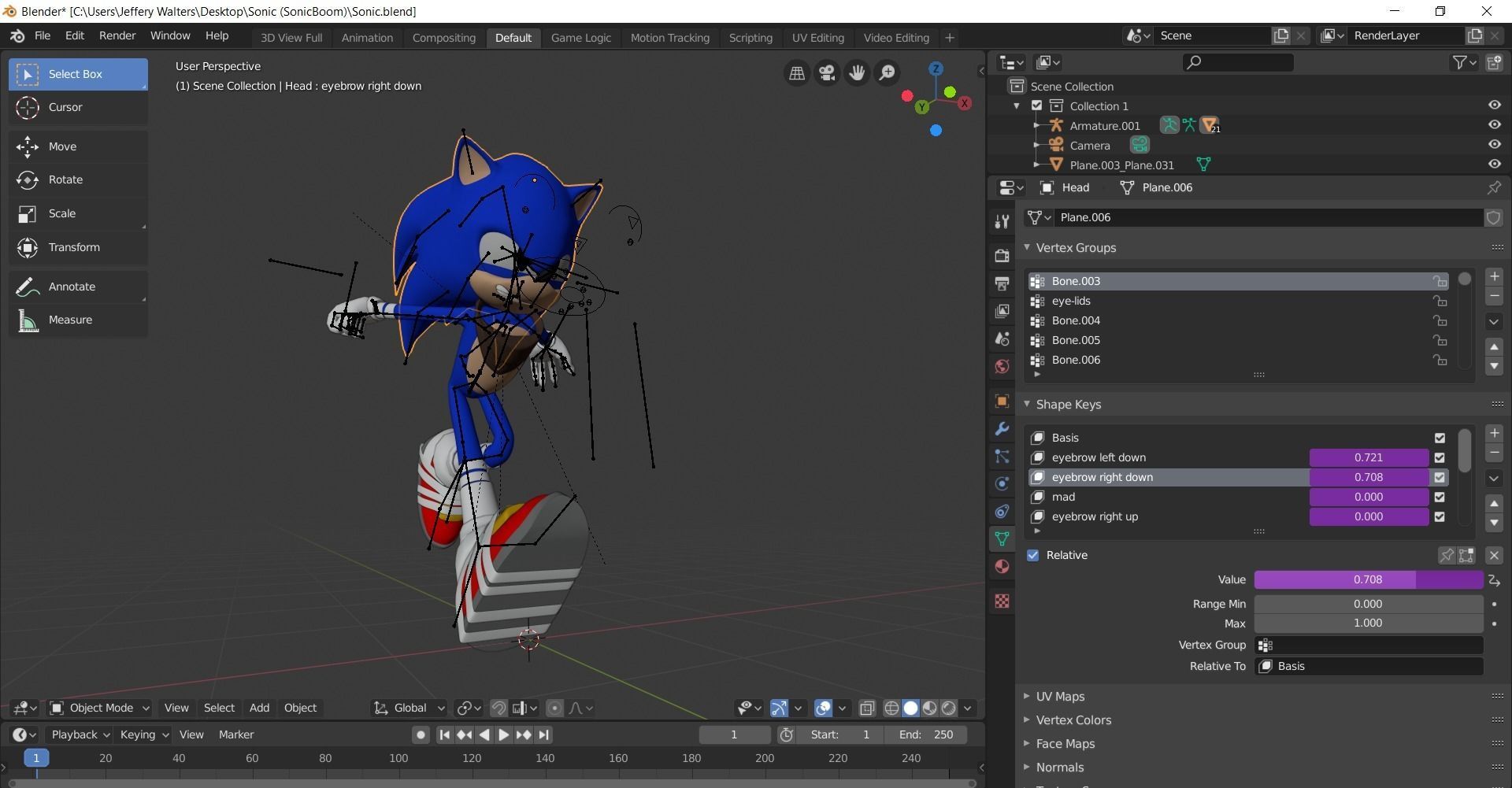Open the Render properties tab
This screenshot has height=788, width=1512.
pos(1002,256)
